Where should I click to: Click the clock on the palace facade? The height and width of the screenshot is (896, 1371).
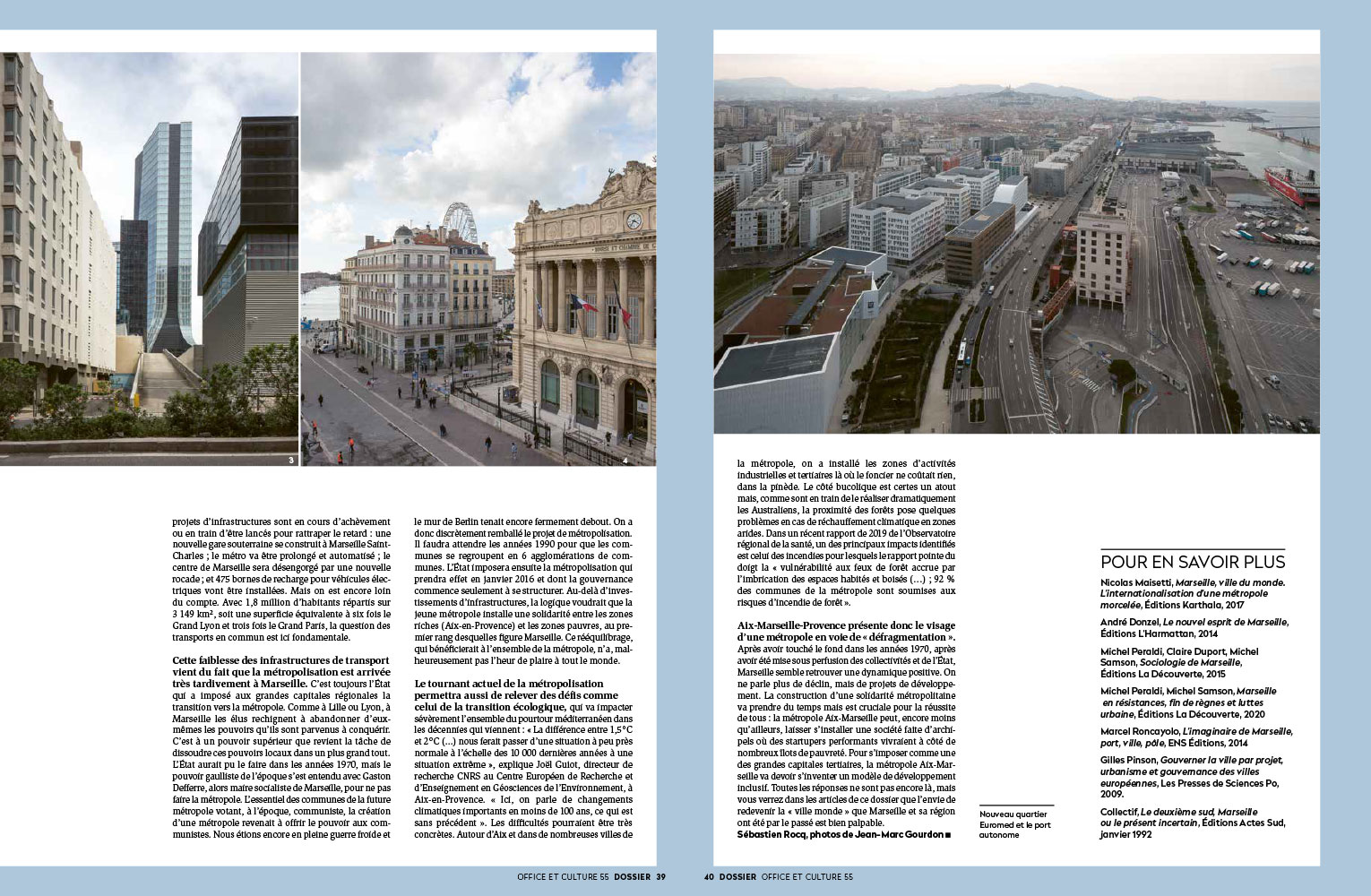click(x=634, y=220)
